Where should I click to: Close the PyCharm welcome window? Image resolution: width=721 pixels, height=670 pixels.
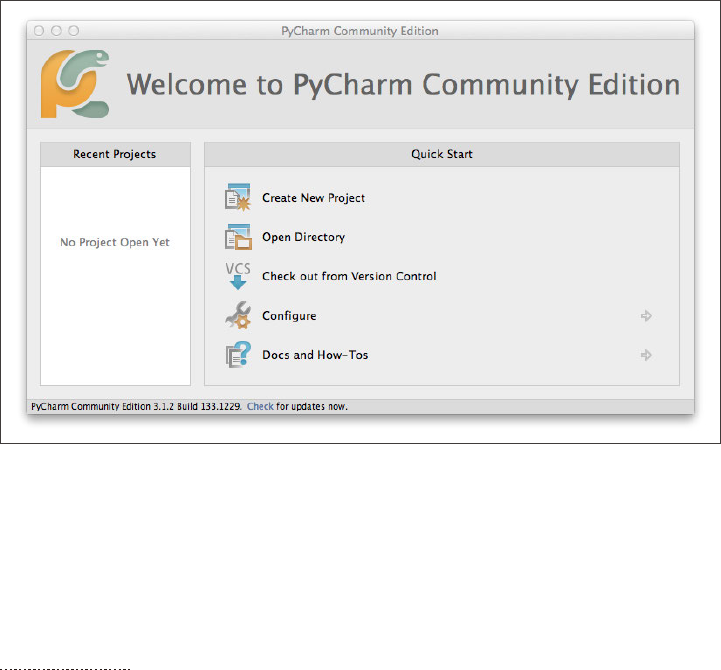[39, 31]
